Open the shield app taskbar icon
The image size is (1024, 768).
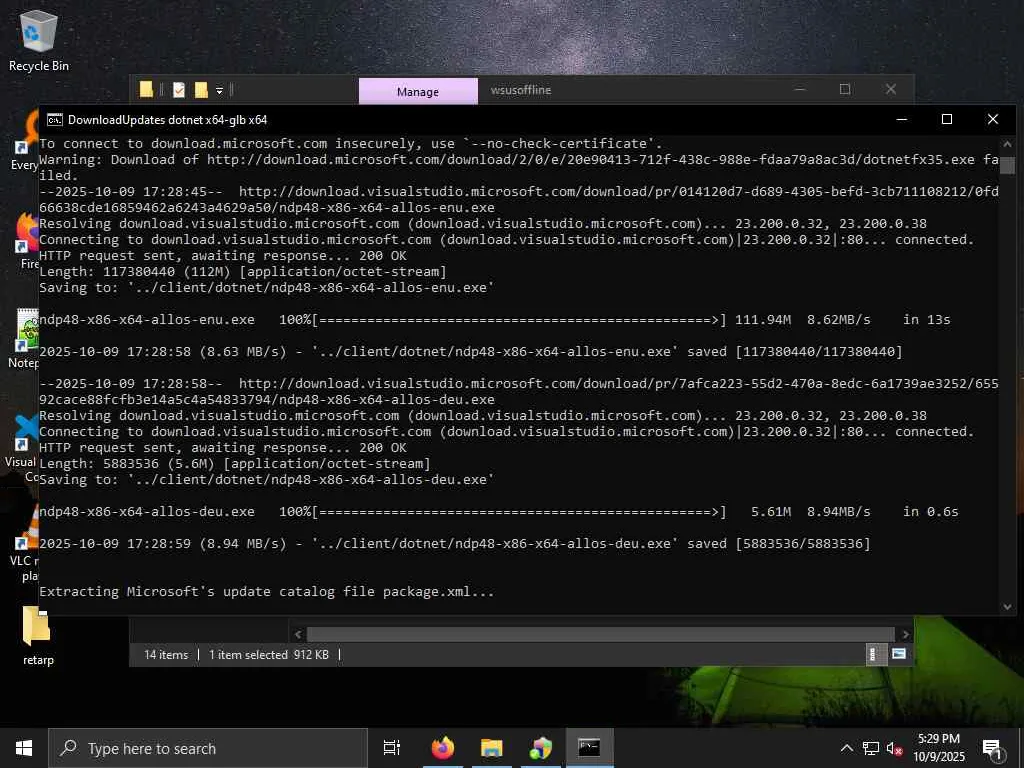[x=541, y=748]
